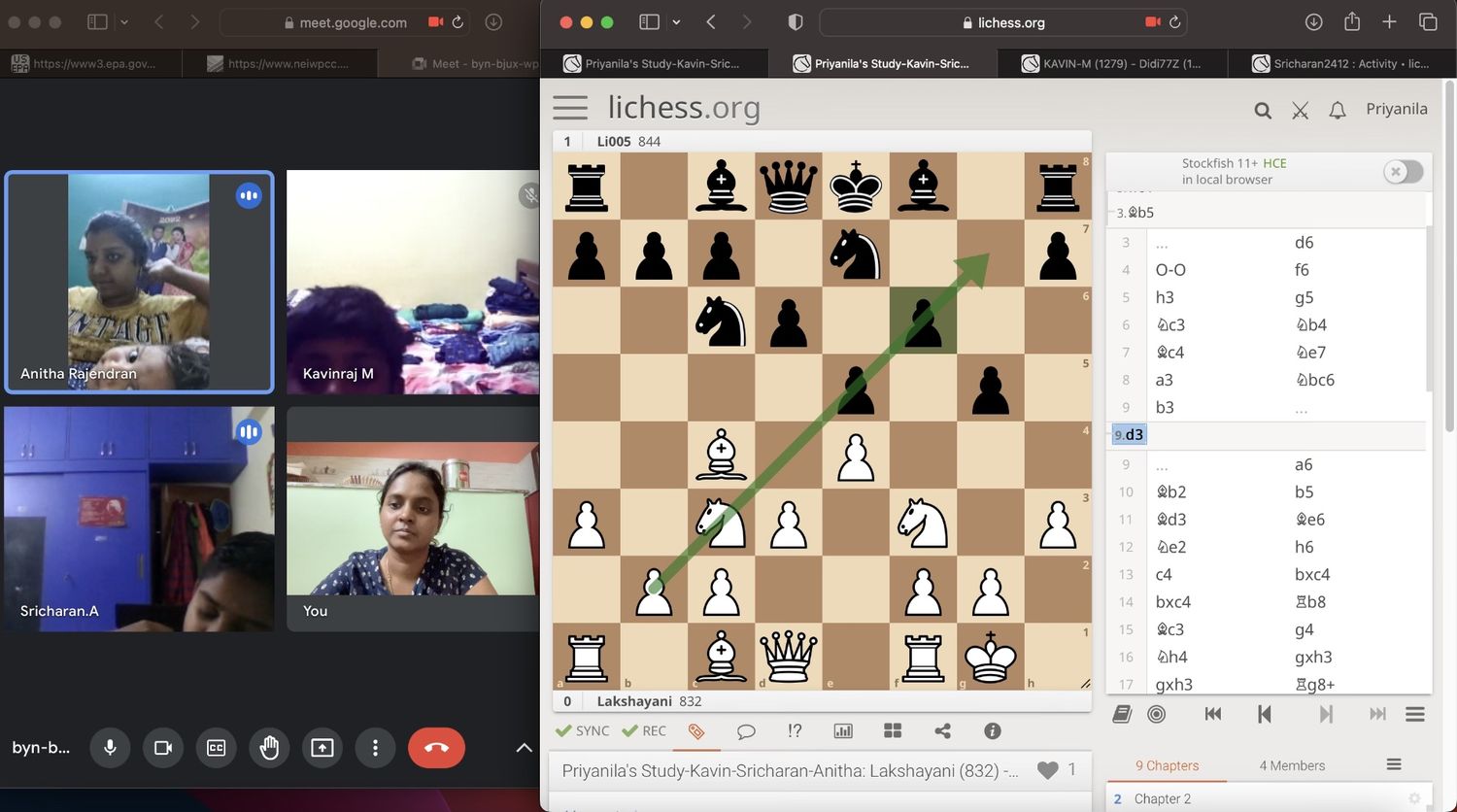Open new tab plus in lichess window
Image resolution: width=1457 pixels, height=812 pixels.
pyautogui.click(x=1389, y=21)
